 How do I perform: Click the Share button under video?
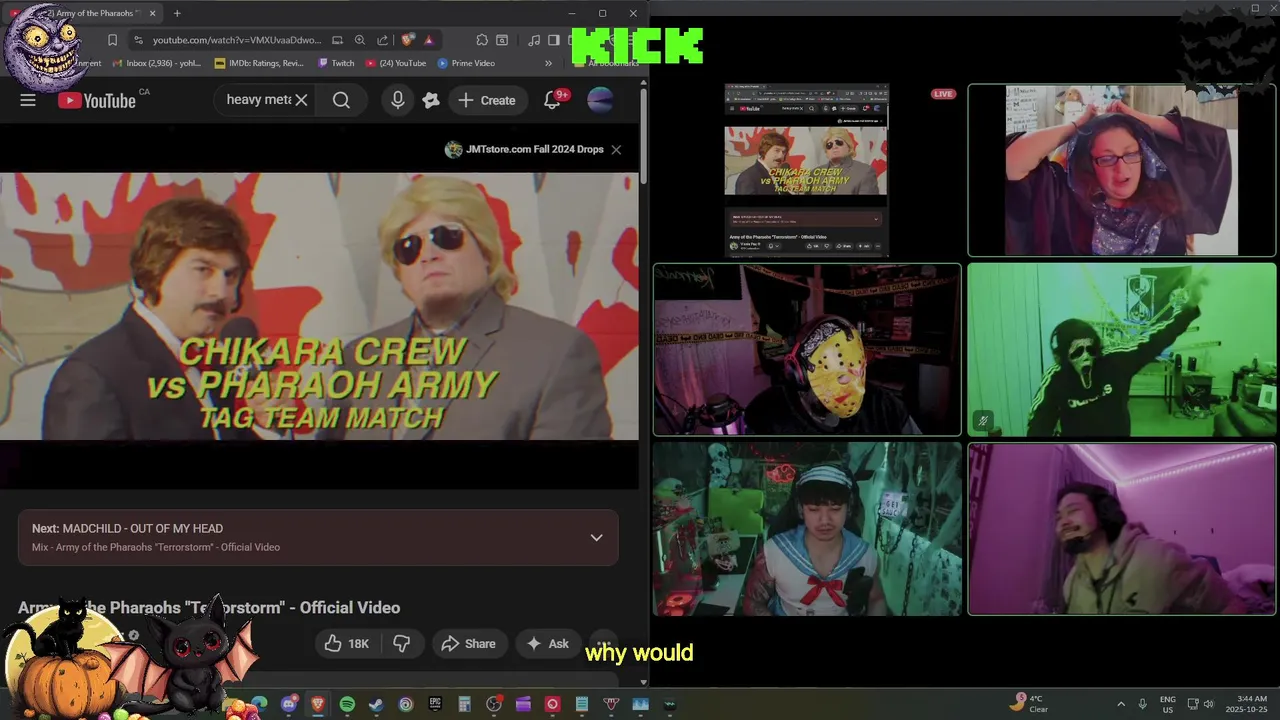tap(468, 644)
